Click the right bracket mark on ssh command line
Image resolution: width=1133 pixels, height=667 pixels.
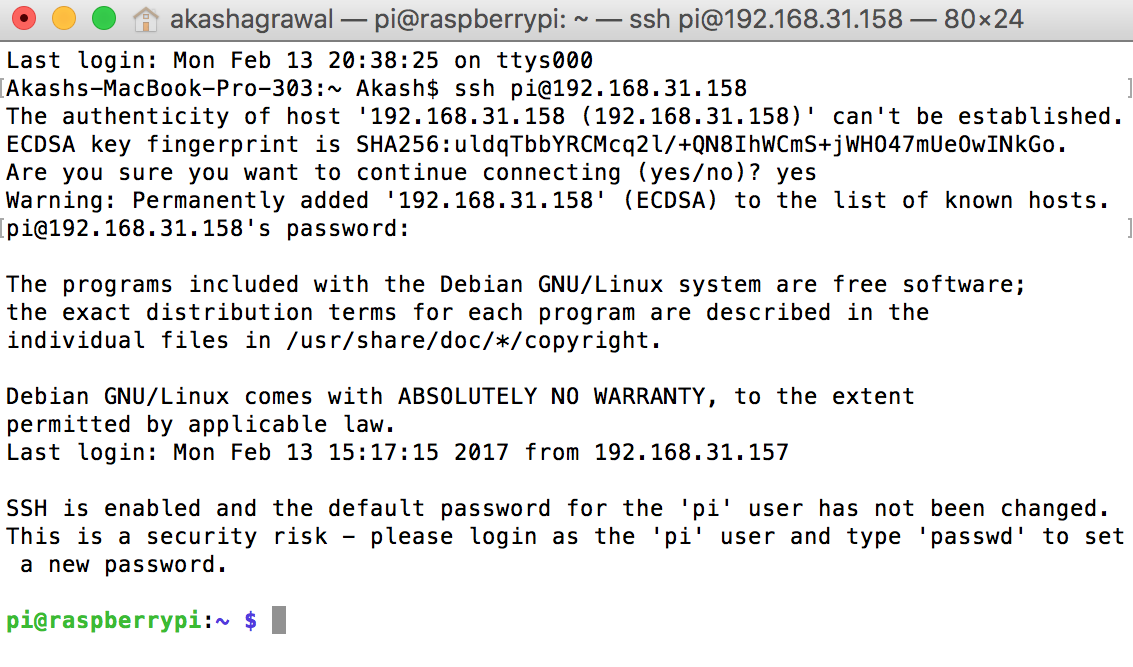[1129, 88]
